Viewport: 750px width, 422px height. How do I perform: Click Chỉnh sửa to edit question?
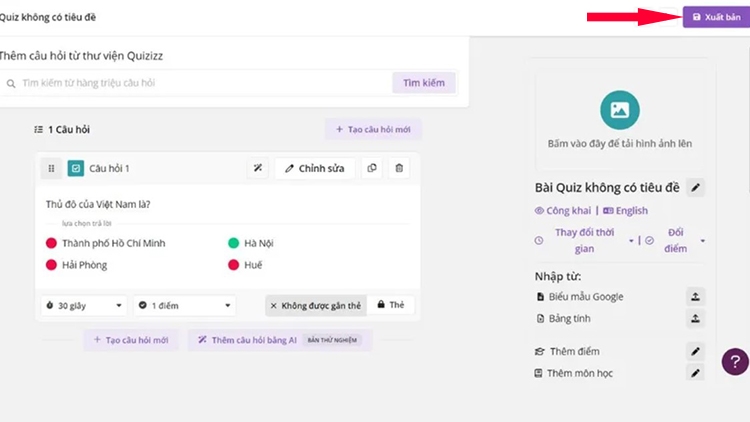tap(315, 168)
